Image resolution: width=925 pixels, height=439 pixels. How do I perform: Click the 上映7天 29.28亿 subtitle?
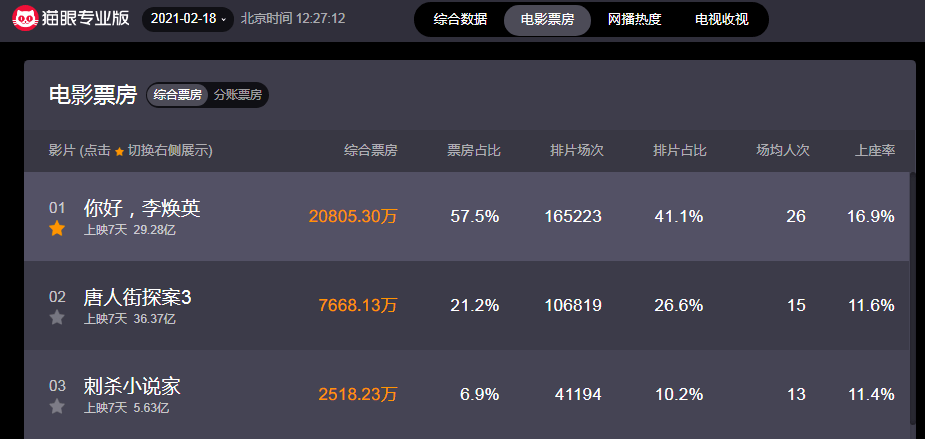[x=130, y=230]
